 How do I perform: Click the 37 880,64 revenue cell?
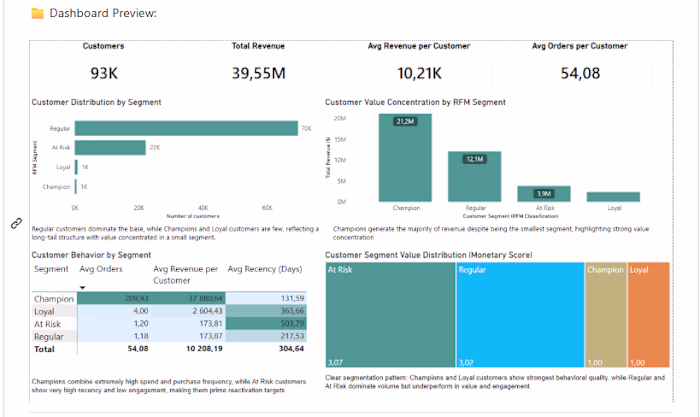(x=188, y=298)
